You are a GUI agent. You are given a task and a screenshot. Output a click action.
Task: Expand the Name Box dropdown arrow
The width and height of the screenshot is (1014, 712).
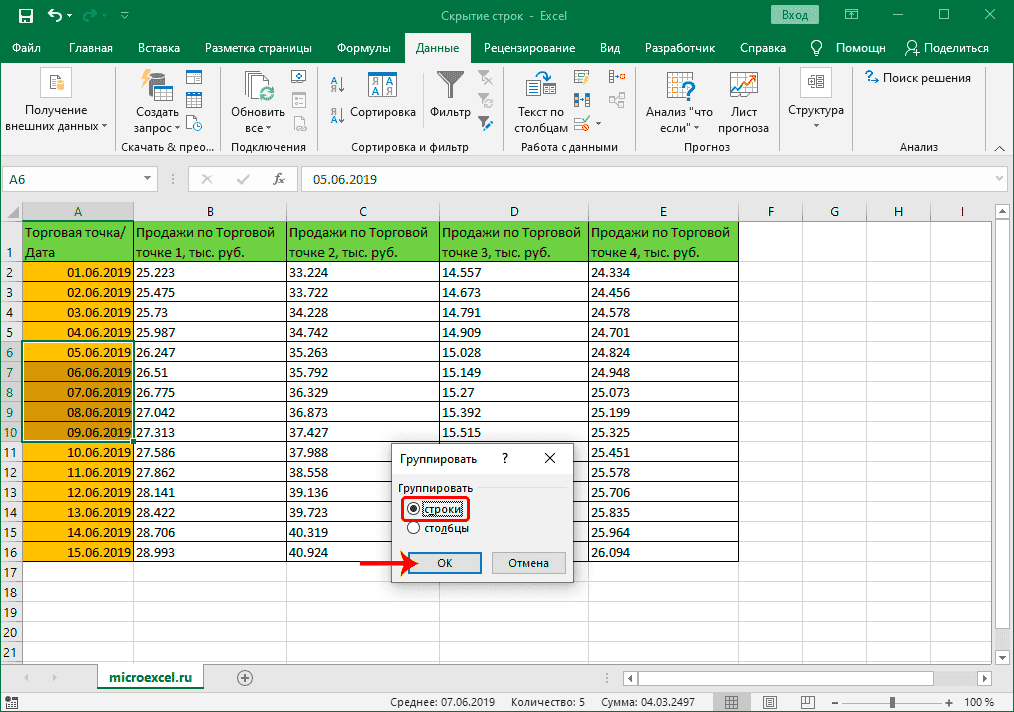pos(147,179)
